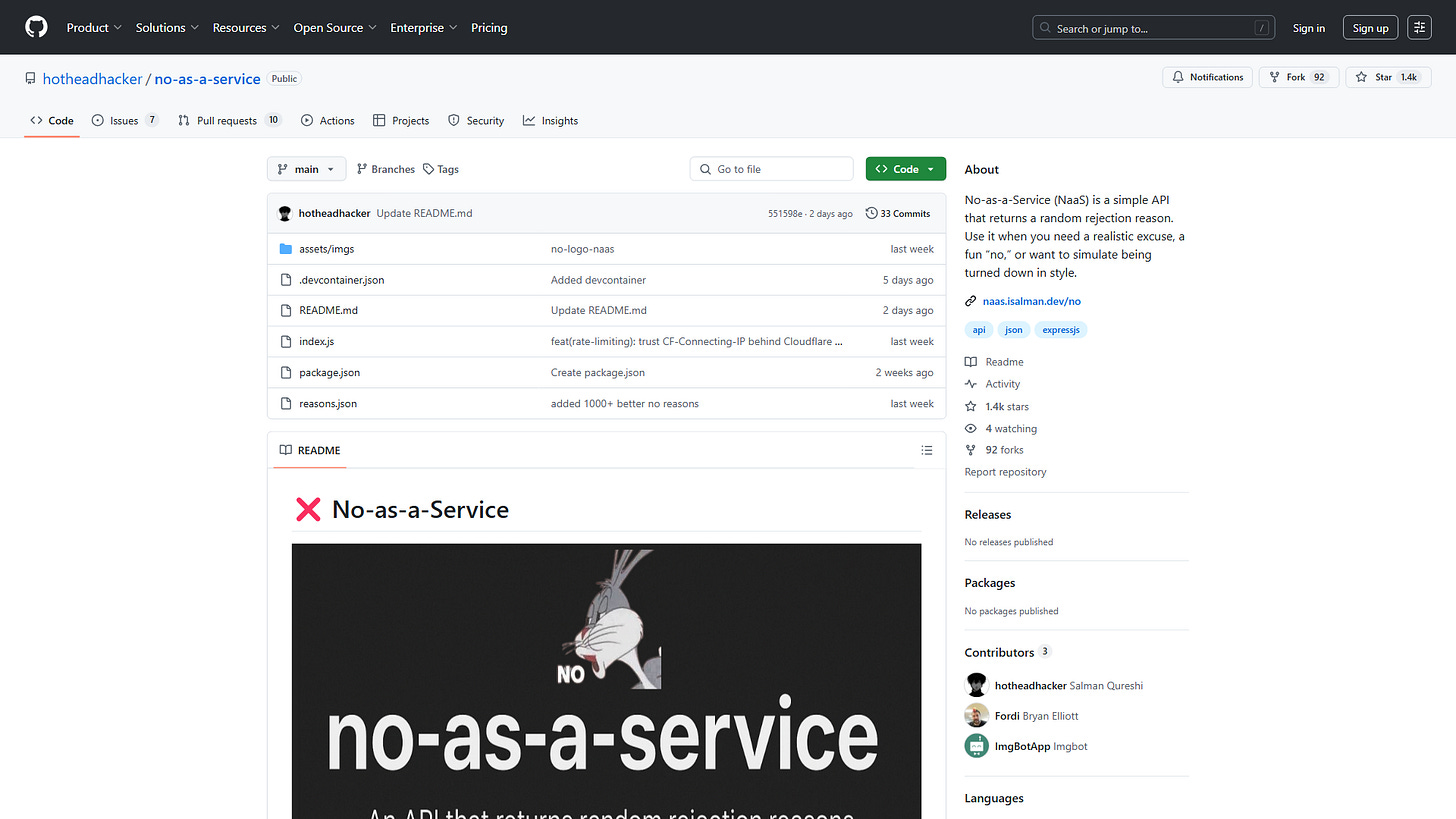Click the Readme book icon in About
This screenshot has width=1456, height=819.
970,362
